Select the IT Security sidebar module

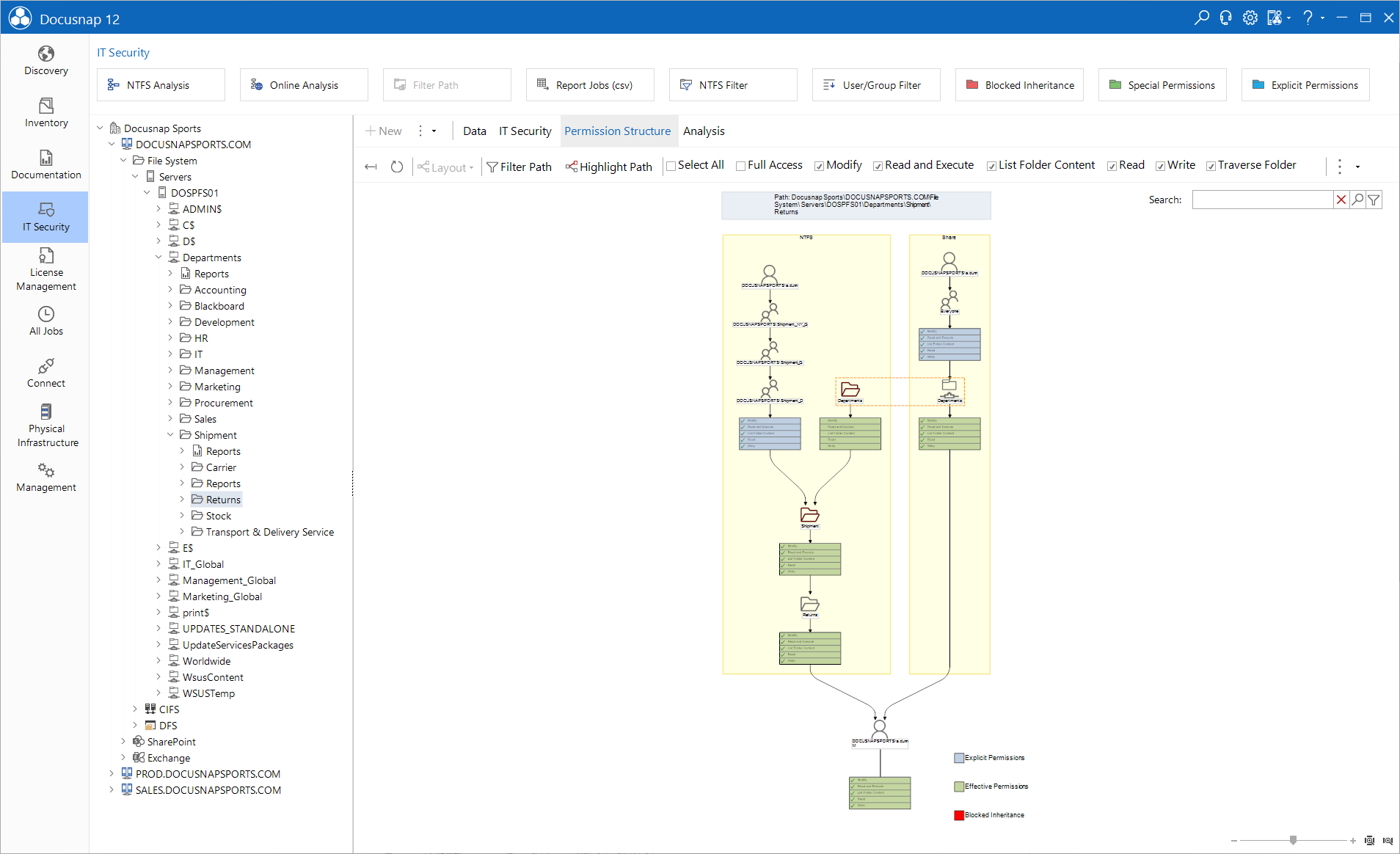(x=45, y=217)
